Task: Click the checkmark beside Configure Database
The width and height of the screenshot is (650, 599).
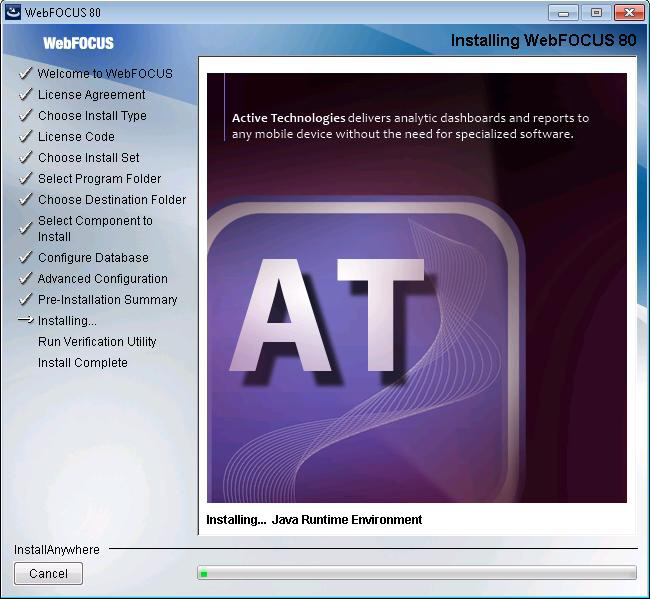Action: (x=25, y=257)
